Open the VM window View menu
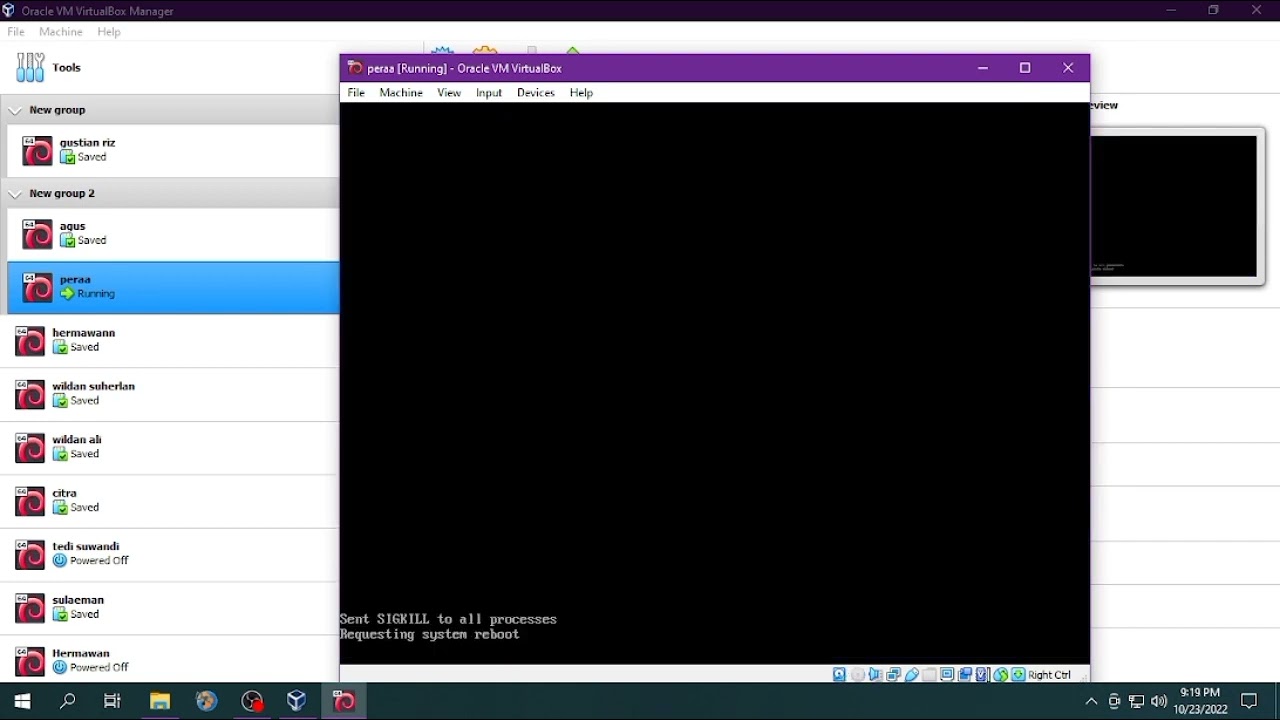Viewport: 1280px width, 720px height. point(449,92)
